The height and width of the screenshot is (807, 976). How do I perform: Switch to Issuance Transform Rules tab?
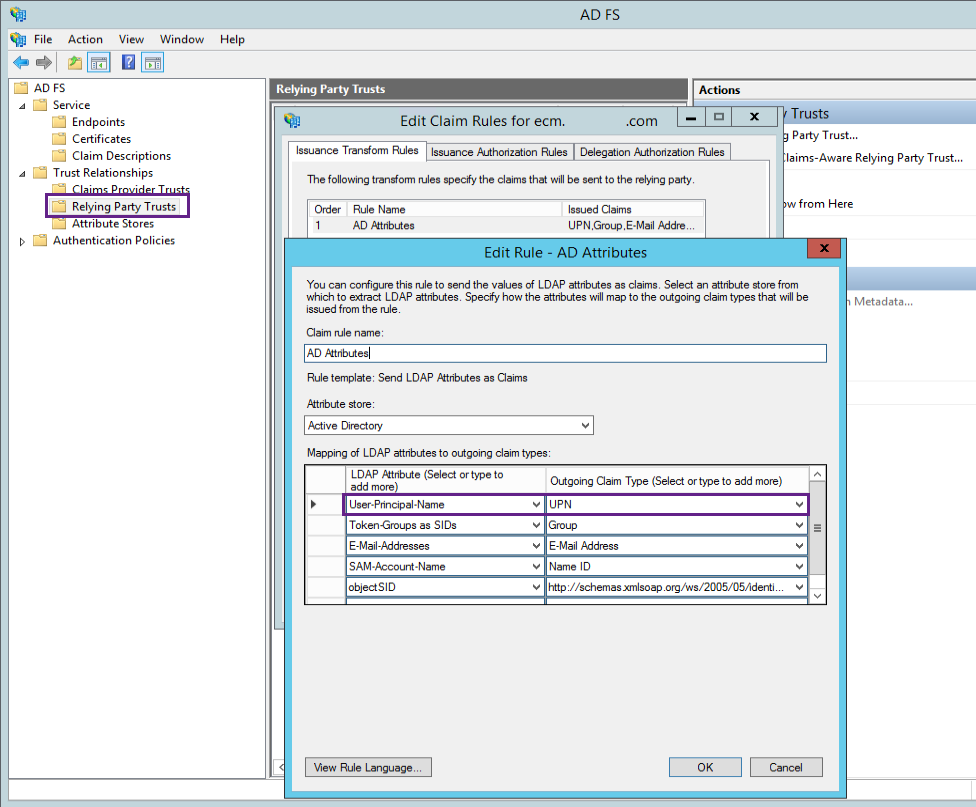[357, 151]
